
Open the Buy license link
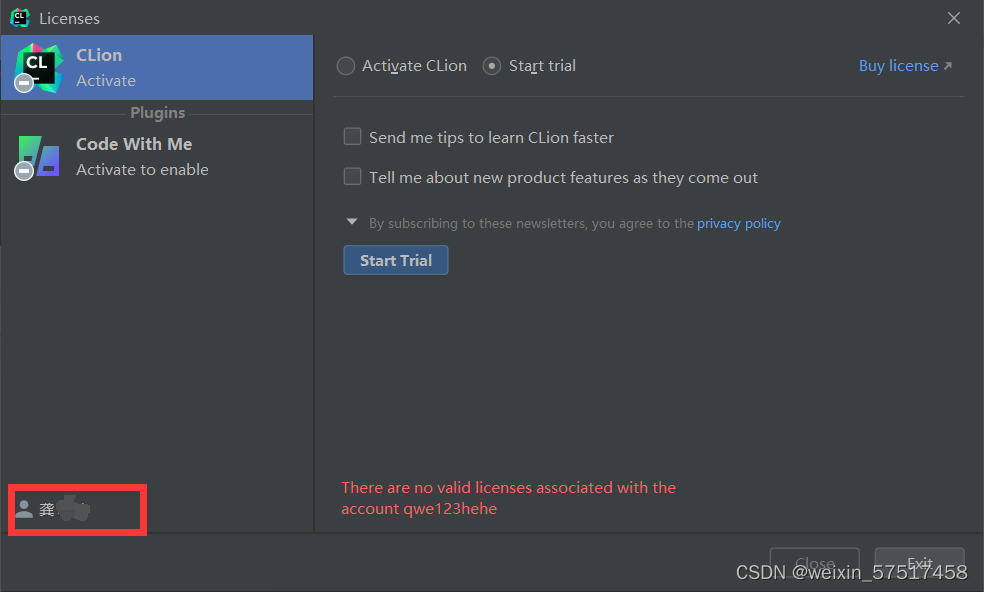coord(898,66)
